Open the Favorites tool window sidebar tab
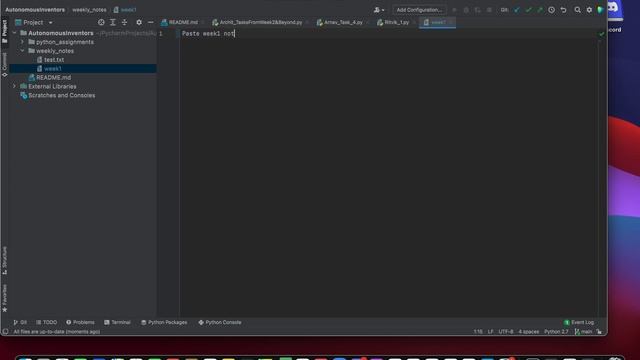640x360 pixels. coord(4,298)
